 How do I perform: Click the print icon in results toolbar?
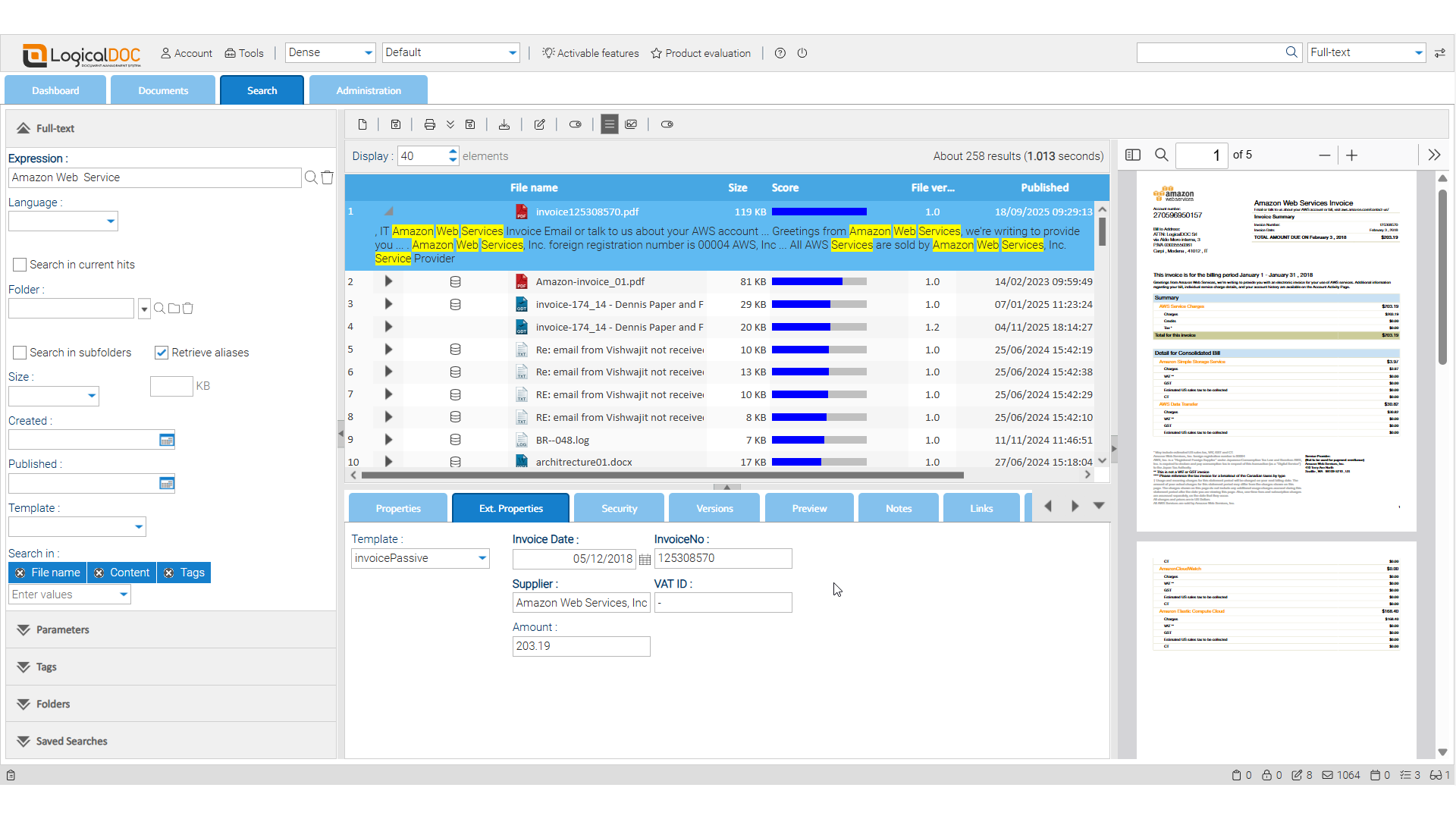coord(429,124)
